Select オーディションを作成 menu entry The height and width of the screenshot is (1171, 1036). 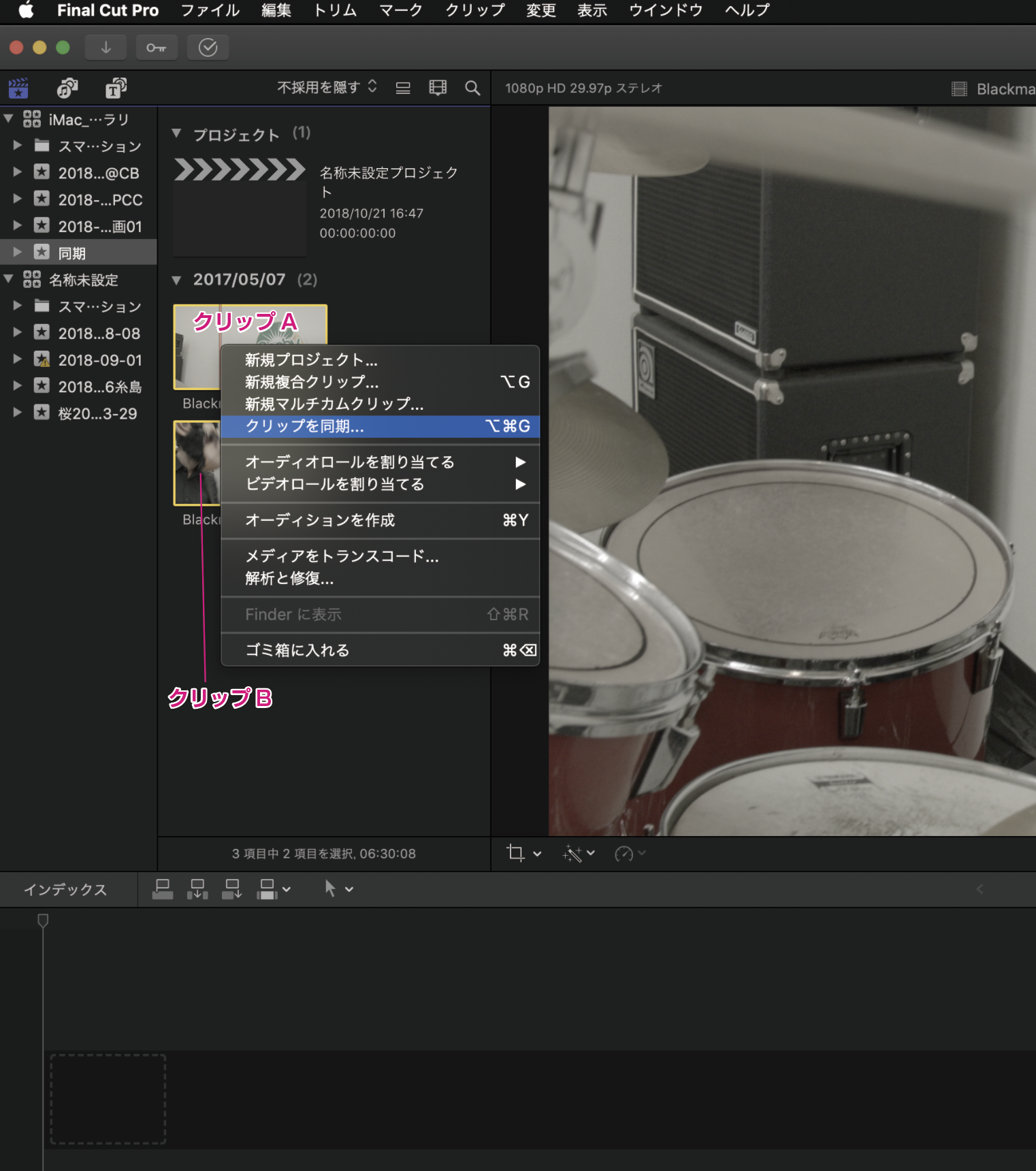pos(320,520)
